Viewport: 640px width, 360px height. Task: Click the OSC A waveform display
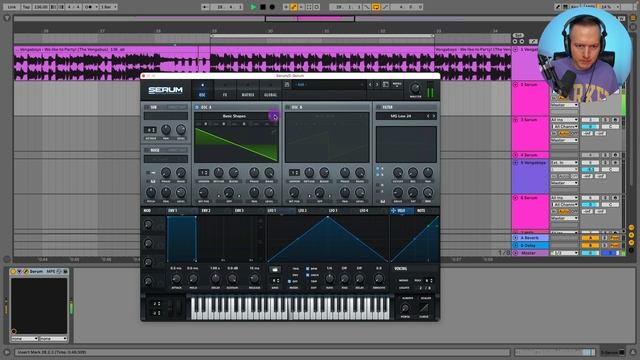click(236, 145)
